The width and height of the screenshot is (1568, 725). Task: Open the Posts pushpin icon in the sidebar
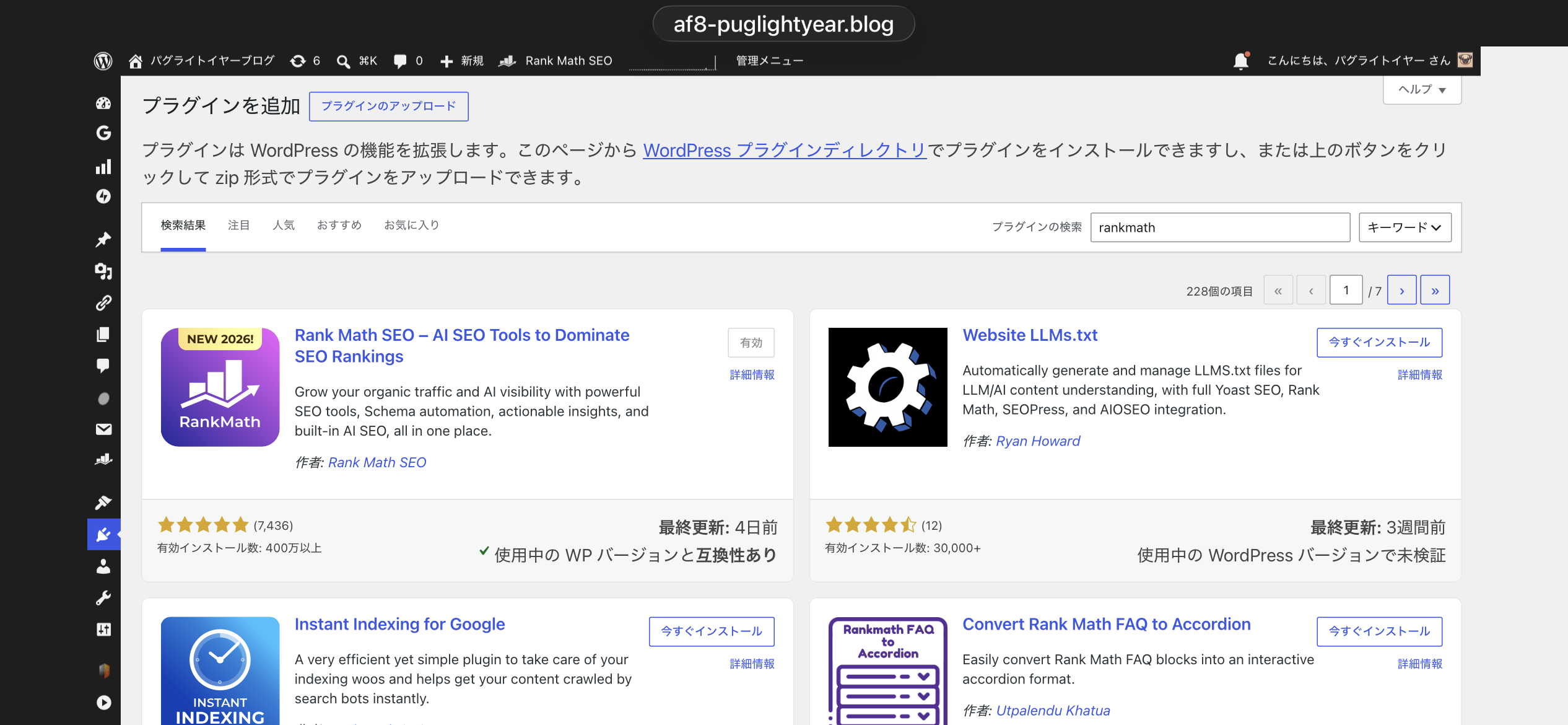(x=103, y=239)
